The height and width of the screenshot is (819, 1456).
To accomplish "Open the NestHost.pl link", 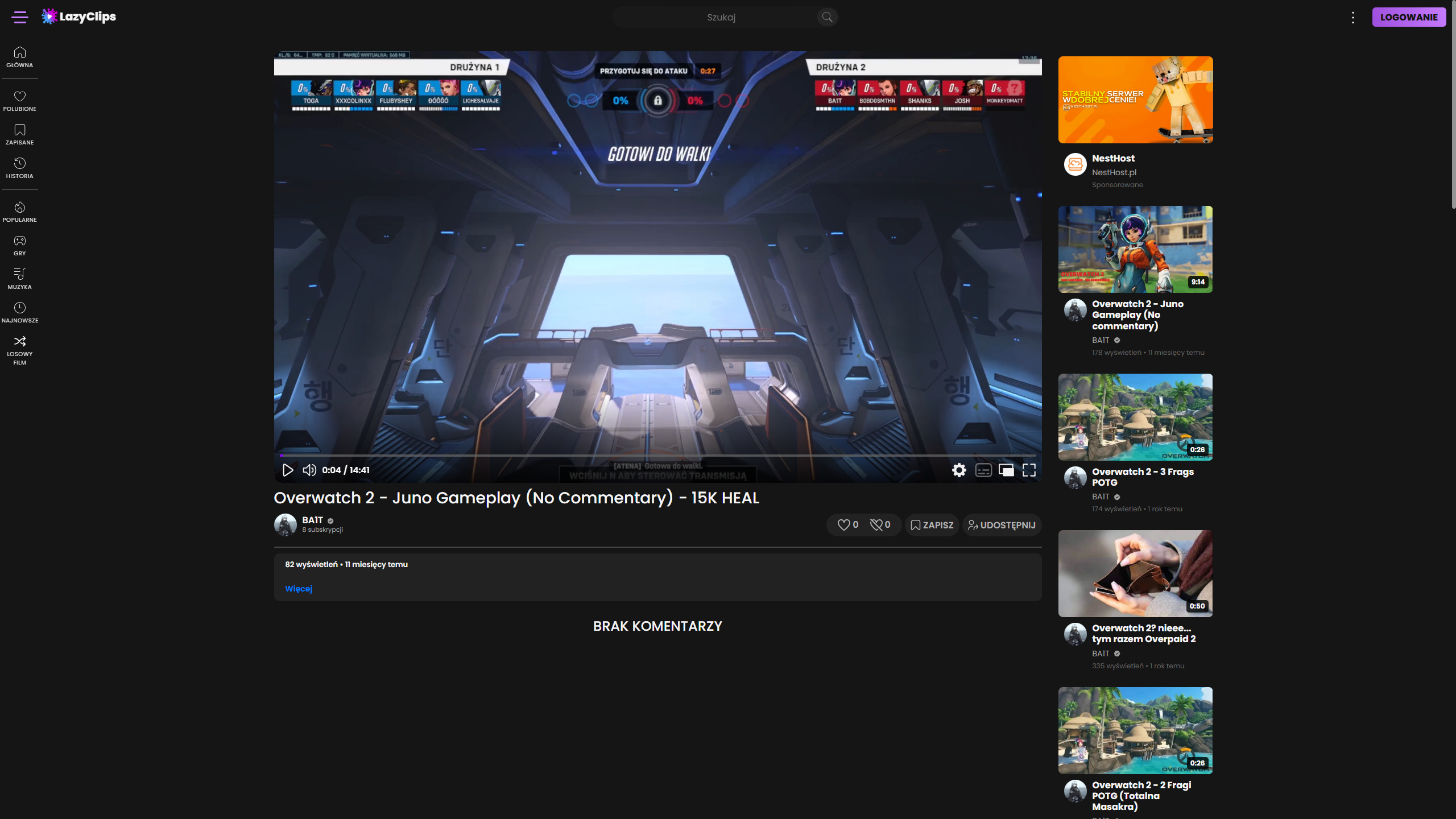I will [x=1114, y=172].
